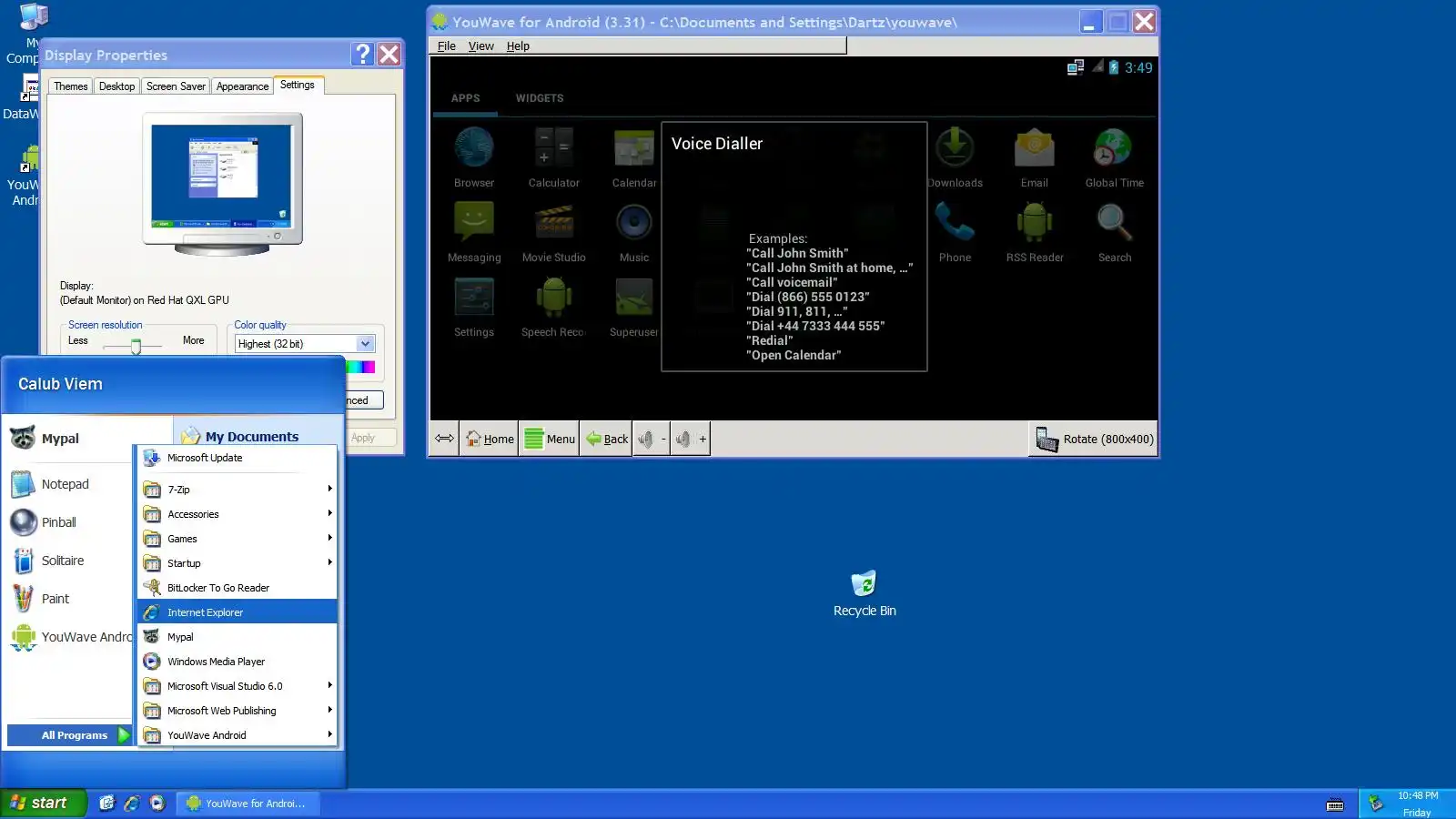Click the Windows Media Player quick launch icon
The width and height of the screenshot is (1456, 819).
[157, 803]
